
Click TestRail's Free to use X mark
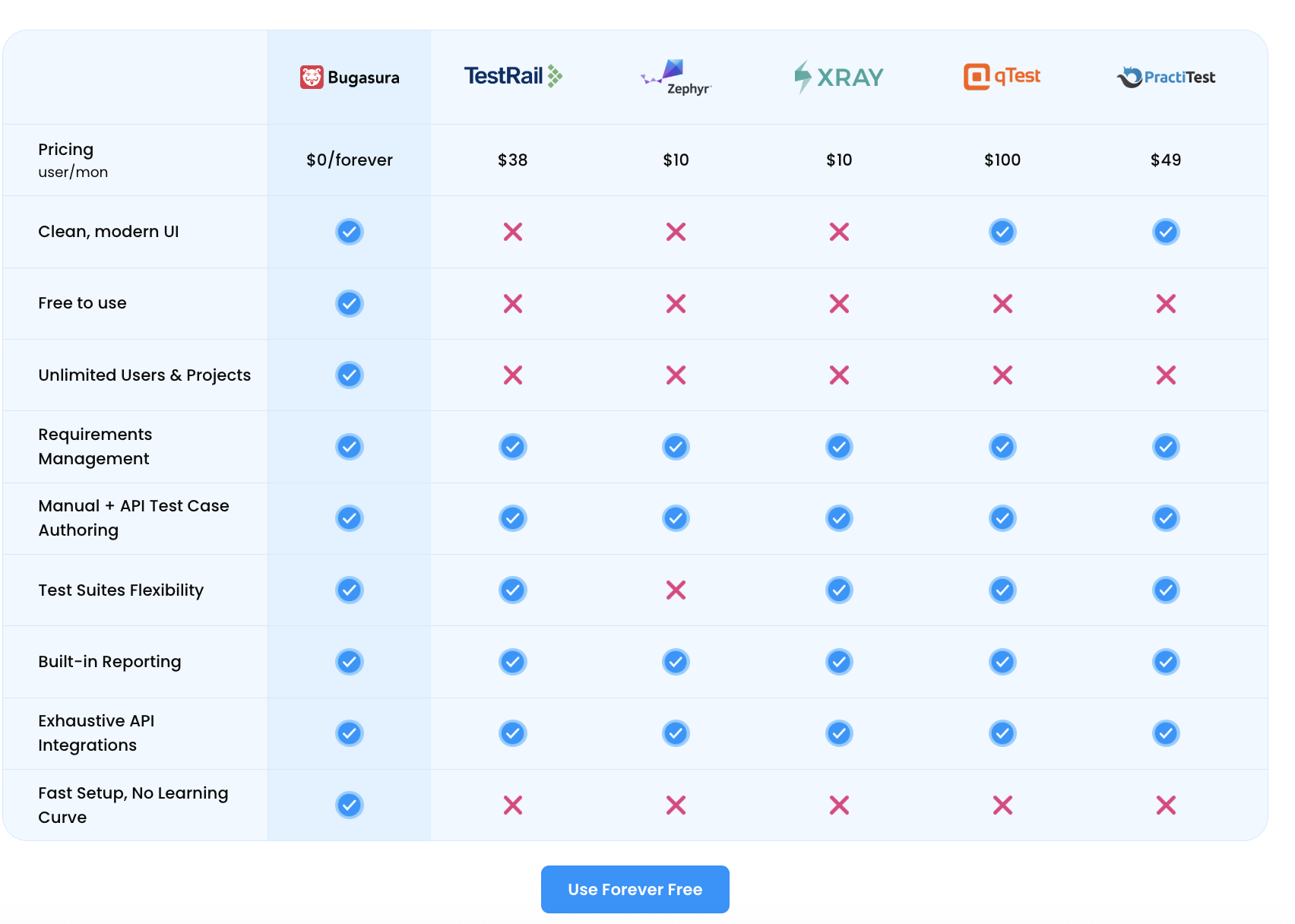pos(513,304)
